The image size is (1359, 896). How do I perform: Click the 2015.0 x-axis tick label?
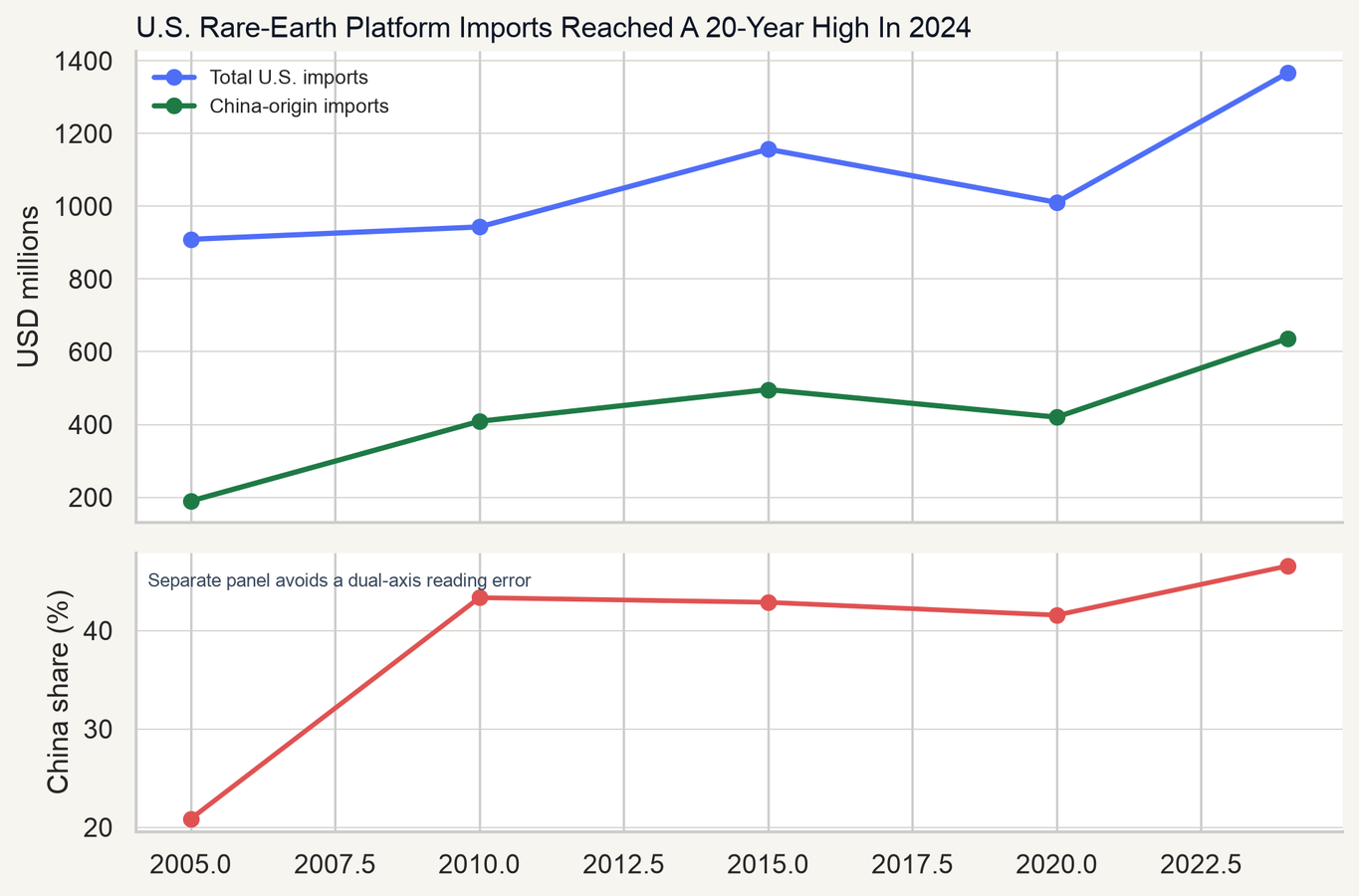(769, 864)
